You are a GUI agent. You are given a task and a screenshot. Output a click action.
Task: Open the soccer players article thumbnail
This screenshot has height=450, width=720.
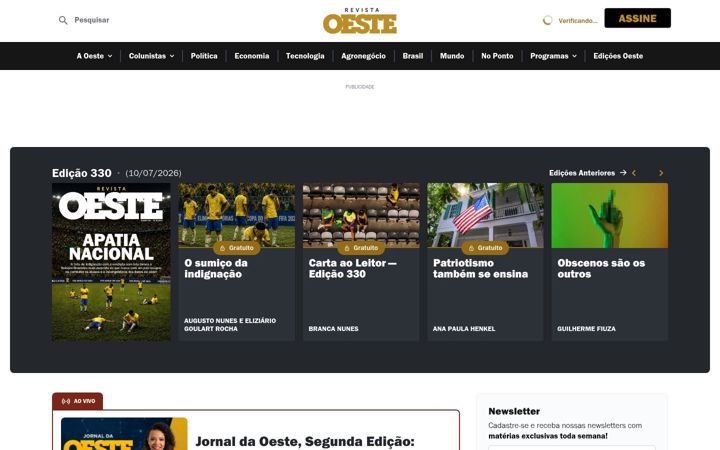click(x=236, y=215)
